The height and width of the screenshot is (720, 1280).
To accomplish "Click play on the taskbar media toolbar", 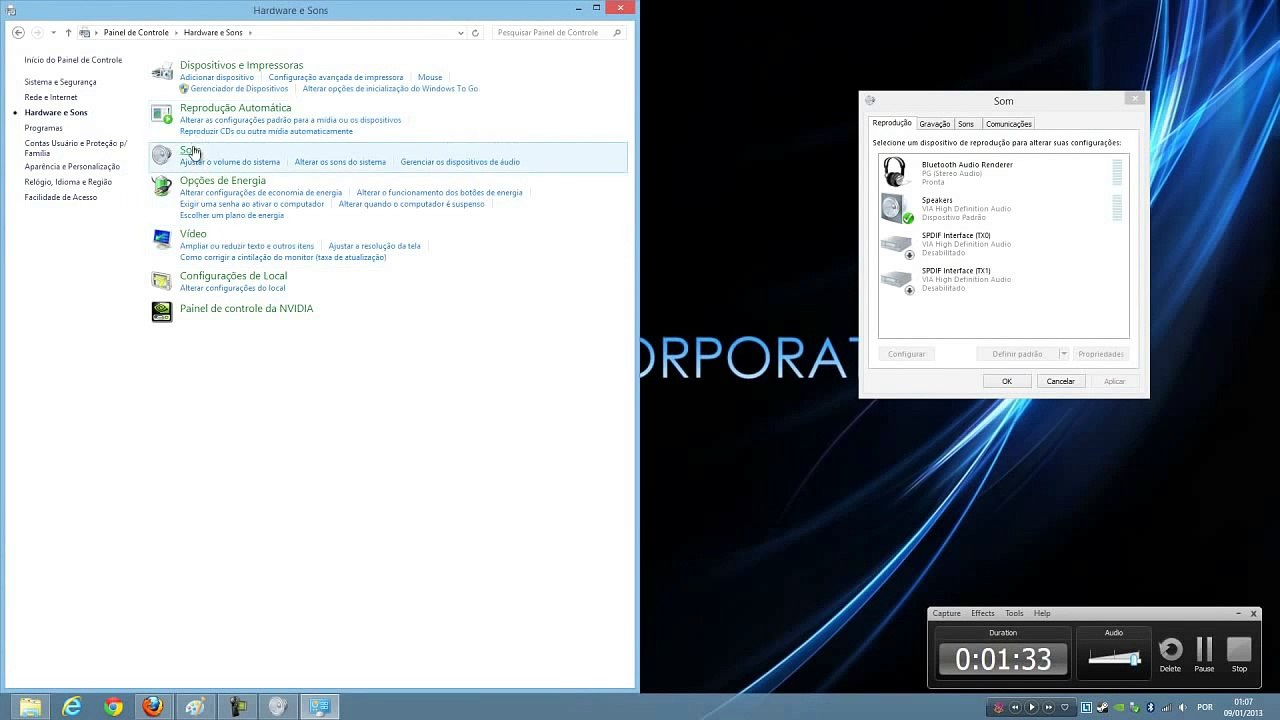I will point(1032,707).
